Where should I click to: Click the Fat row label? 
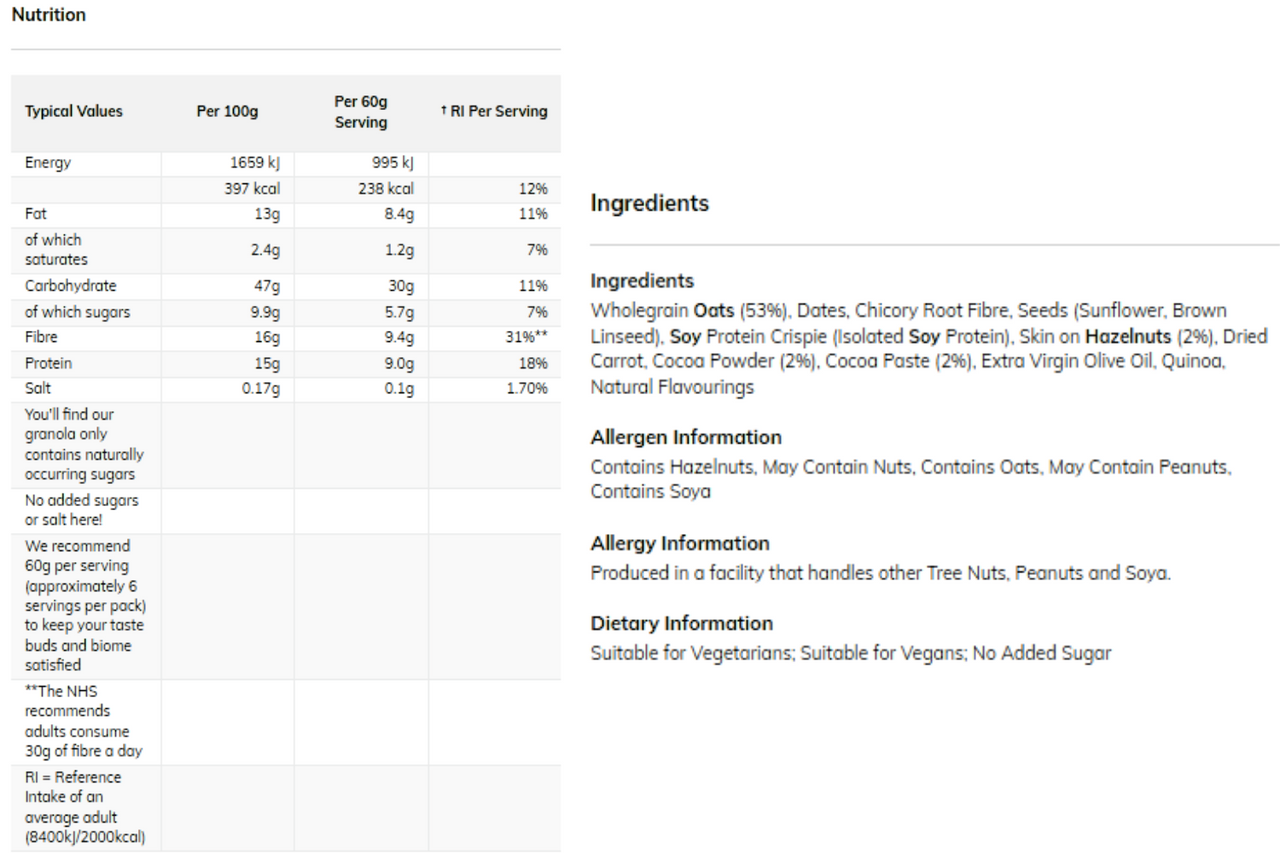pyautogui.click(x=36, y=214)
